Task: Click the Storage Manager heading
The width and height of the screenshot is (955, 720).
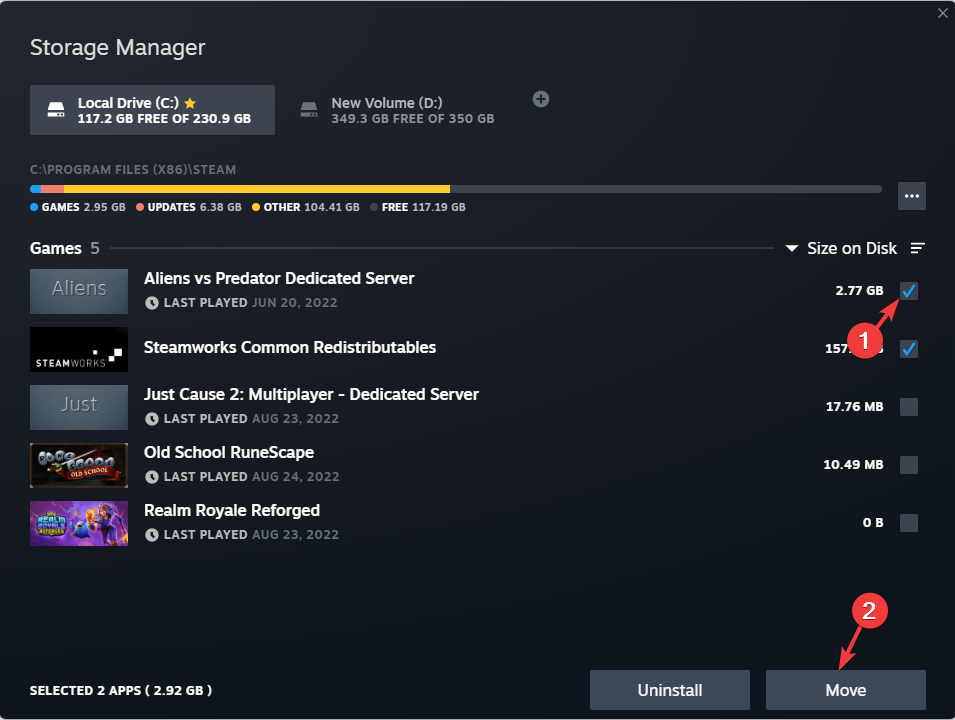Action: tap(118, 48)
